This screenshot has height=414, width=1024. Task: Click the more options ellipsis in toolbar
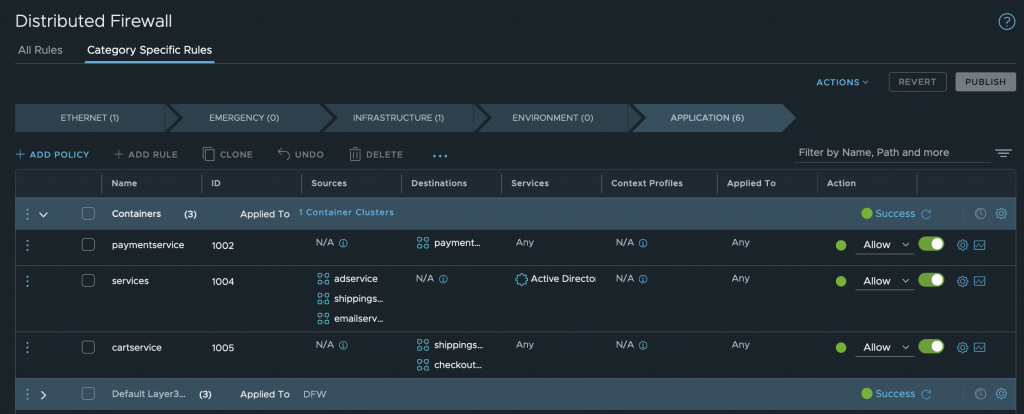tap(440, 155)
